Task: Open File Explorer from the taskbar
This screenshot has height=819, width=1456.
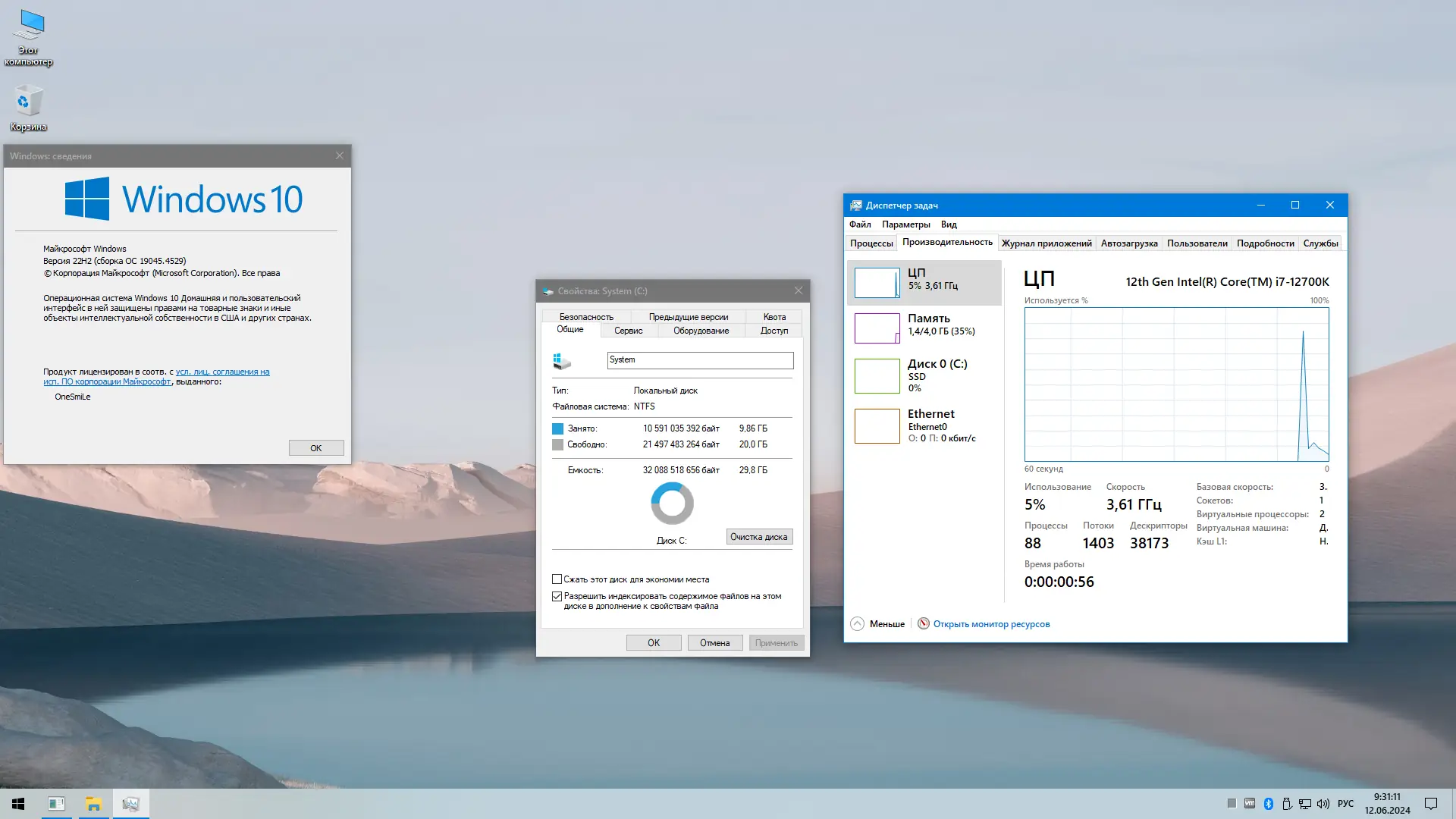Action: (x=93, y=804)
